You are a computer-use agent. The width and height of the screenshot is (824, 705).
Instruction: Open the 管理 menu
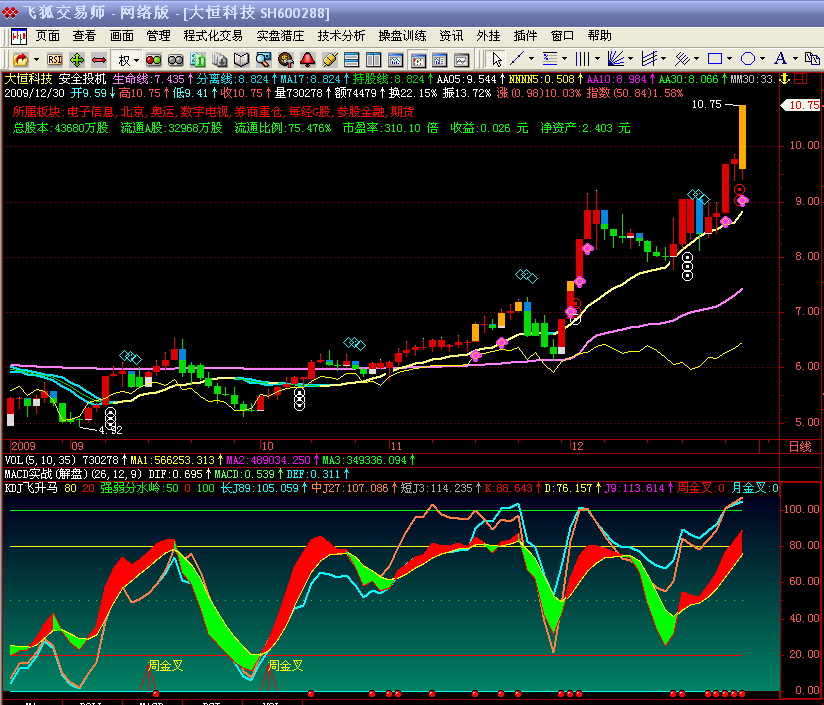click(x=159, y=36)
